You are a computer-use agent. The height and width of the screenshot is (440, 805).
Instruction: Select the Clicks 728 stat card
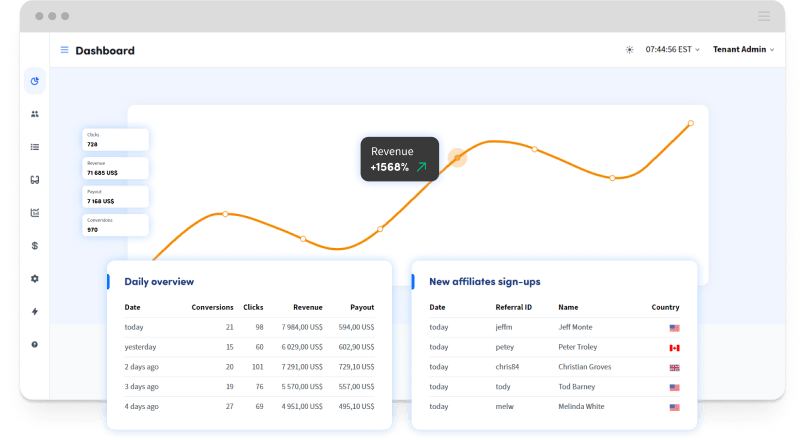pos(116,140)
